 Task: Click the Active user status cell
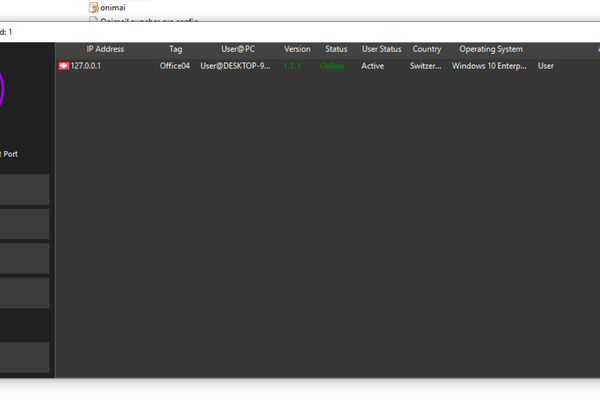point(372,66)
